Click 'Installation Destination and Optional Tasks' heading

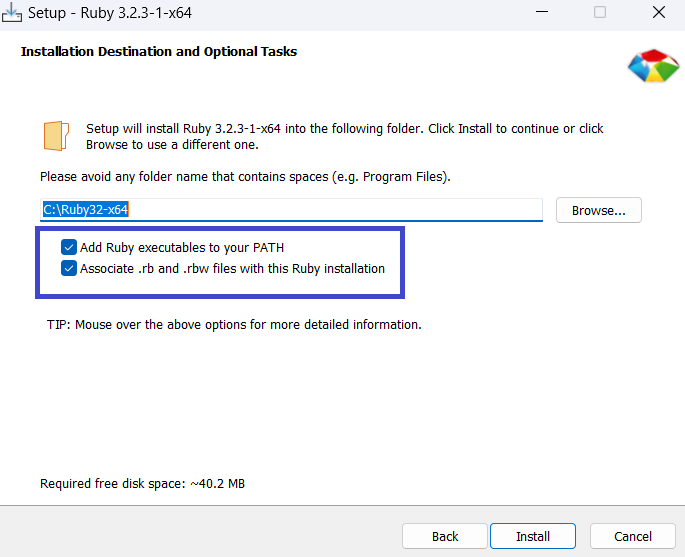(159, 52)
